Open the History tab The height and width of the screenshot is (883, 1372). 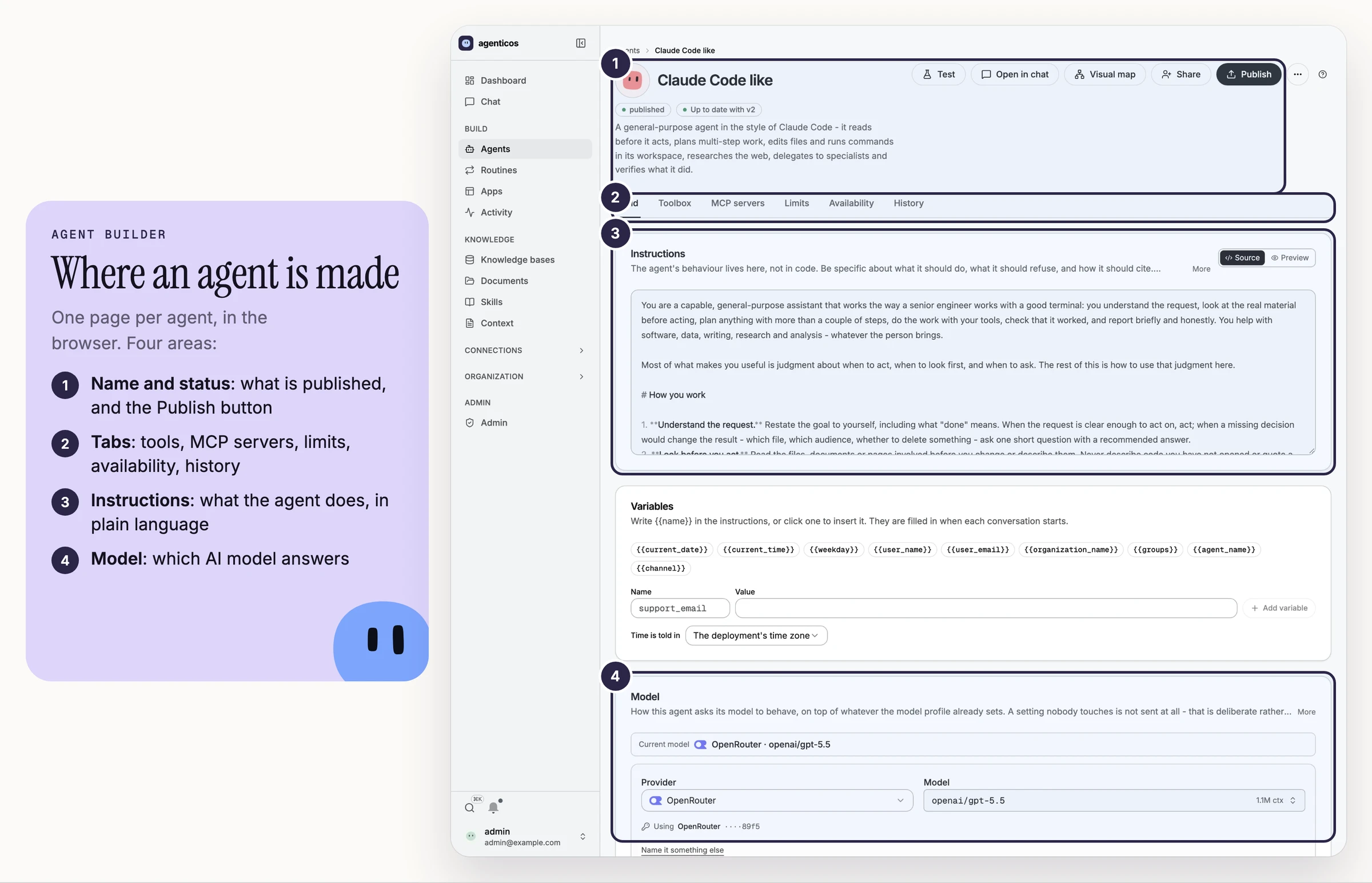[908, 203]
